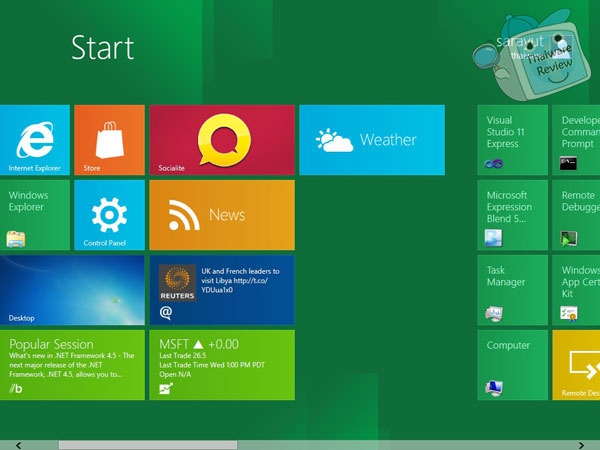This screenshot has height=450, width=600.
Task: Open the Weather tile
Action: 372,140
